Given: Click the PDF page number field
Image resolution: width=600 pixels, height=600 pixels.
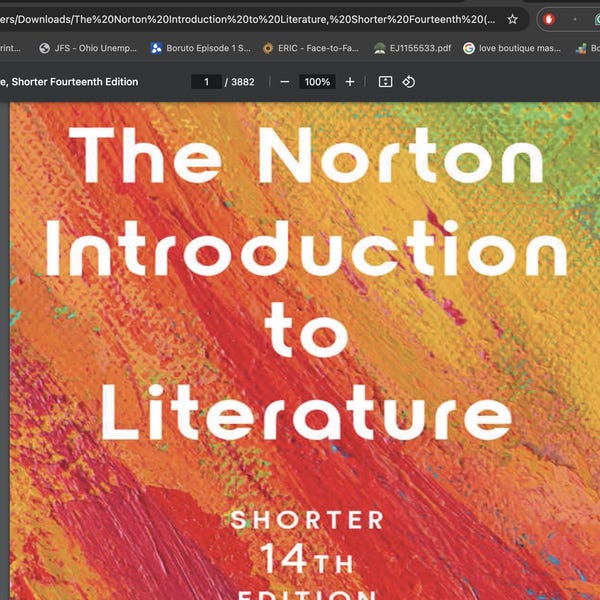Looking at the screenshot, I should (206, 82).
